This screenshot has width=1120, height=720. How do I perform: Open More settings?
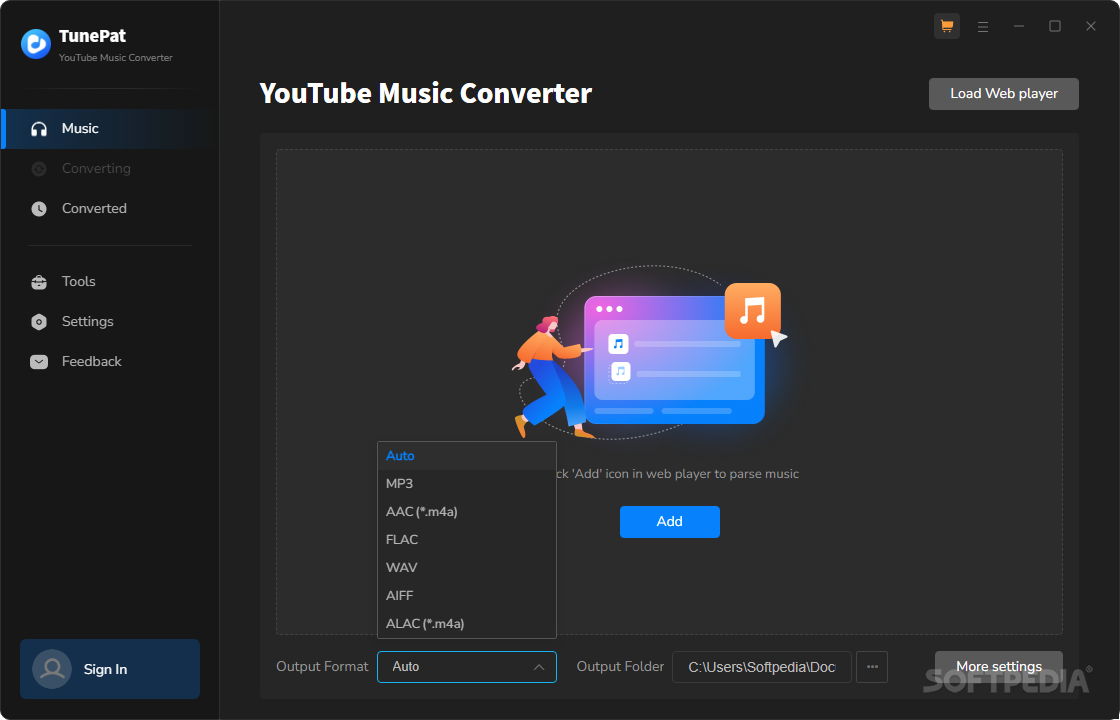point(999,666)
